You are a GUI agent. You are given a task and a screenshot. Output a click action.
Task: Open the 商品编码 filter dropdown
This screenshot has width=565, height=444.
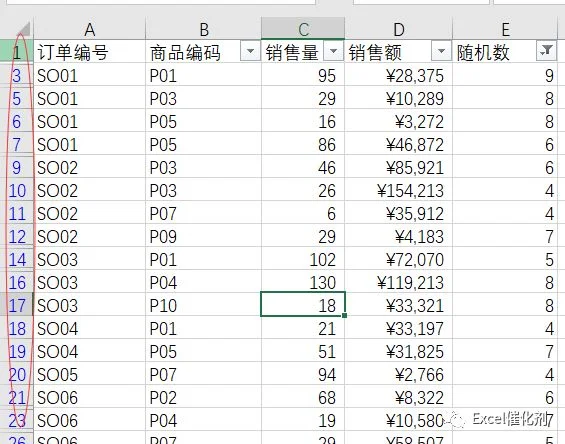coord(250,52)
